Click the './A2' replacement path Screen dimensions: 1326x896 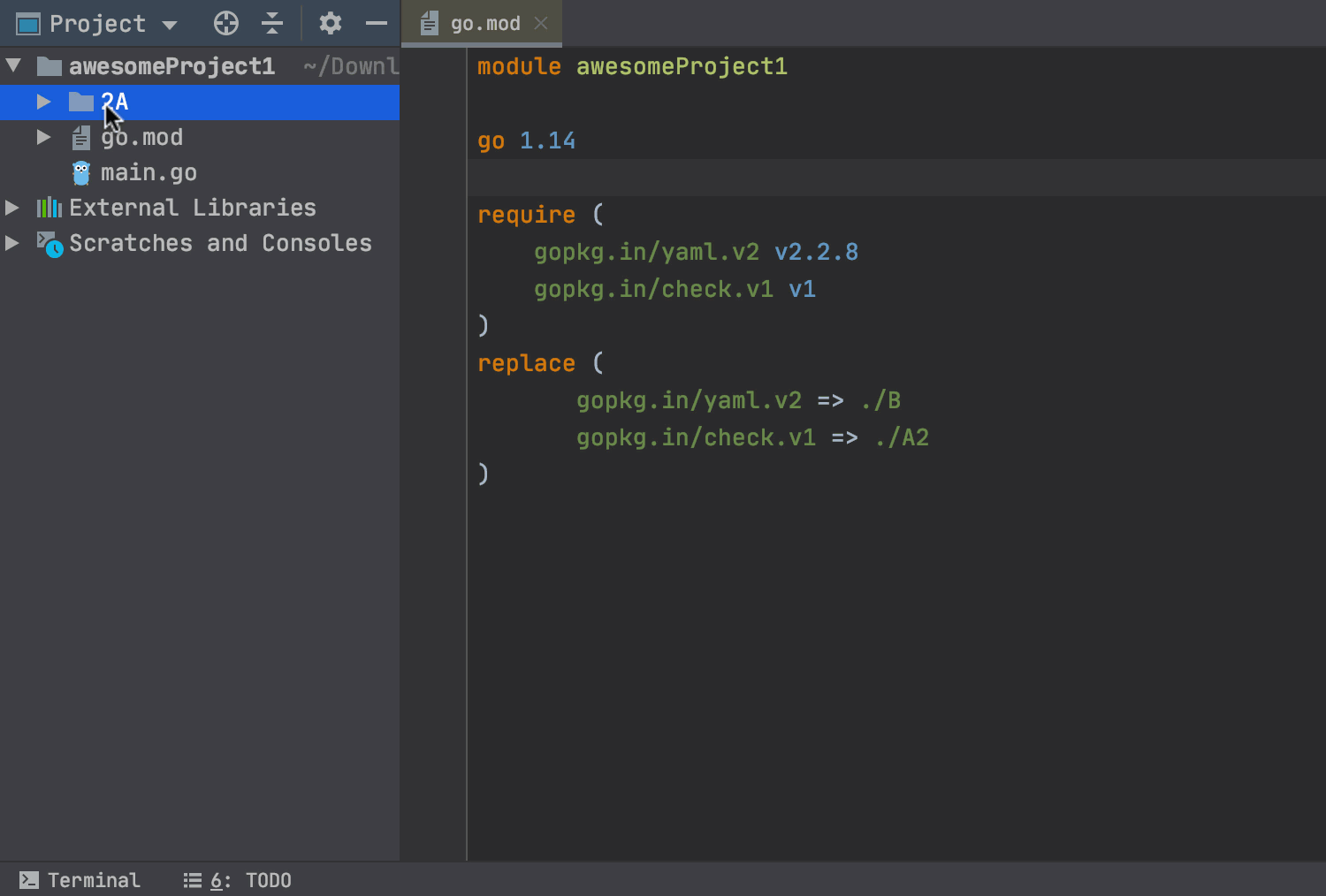tap(902, 437)
